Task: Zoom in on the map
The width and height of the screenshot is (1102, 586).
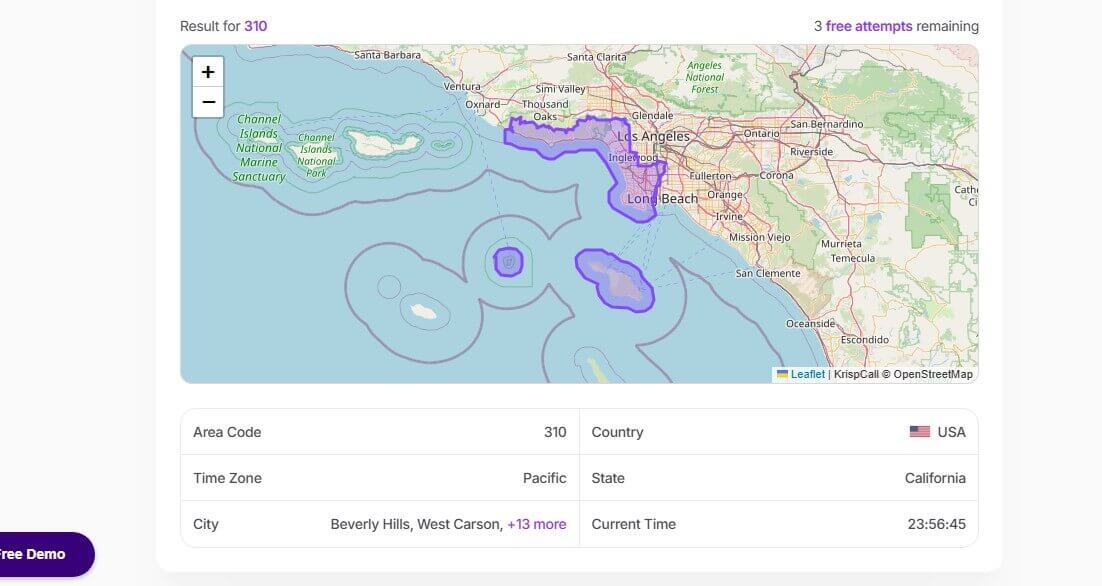Action: click(208, 72)
